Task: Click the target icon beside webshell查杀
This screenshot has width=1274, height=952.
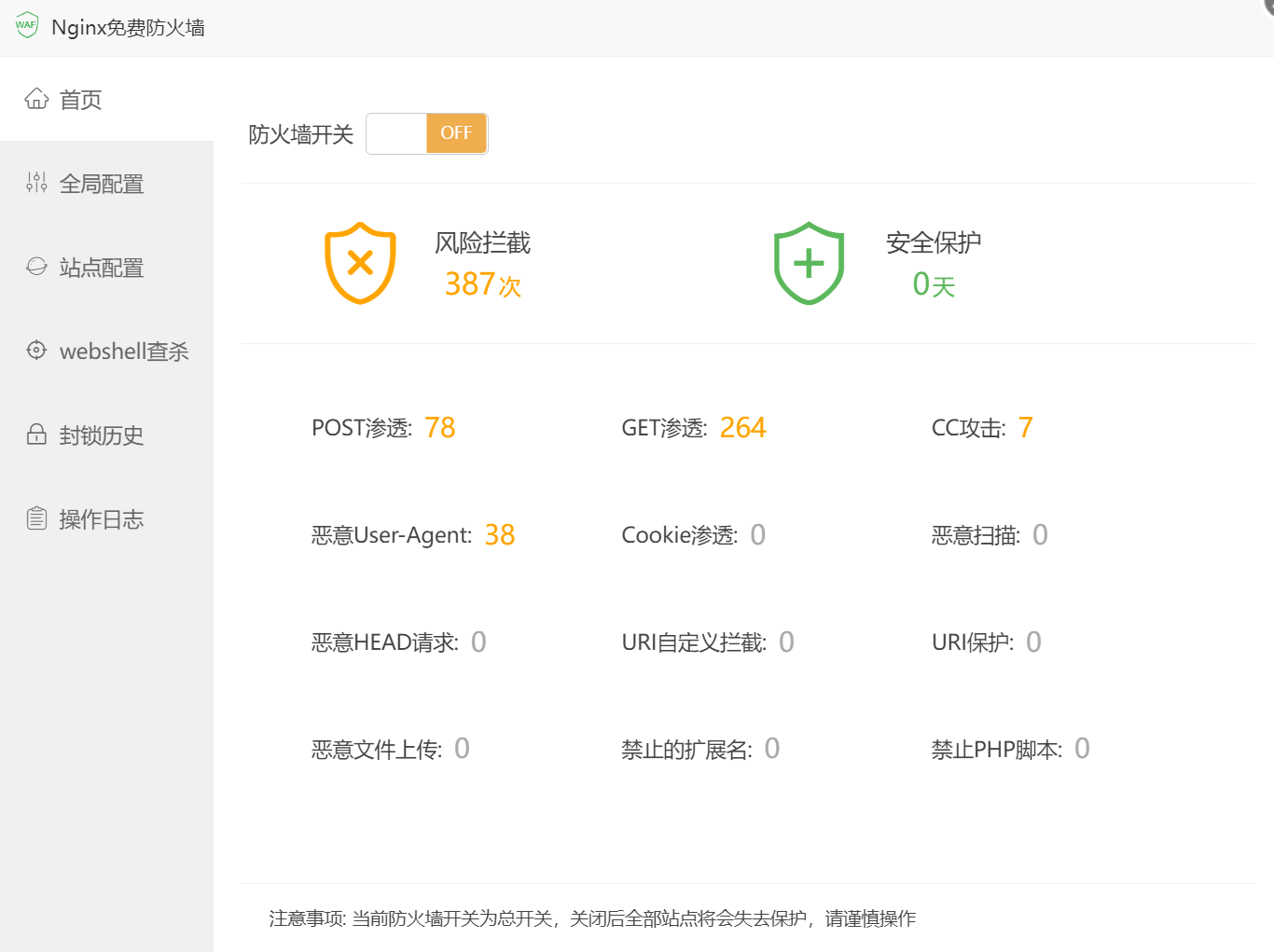Action: (x=36, y=351)
